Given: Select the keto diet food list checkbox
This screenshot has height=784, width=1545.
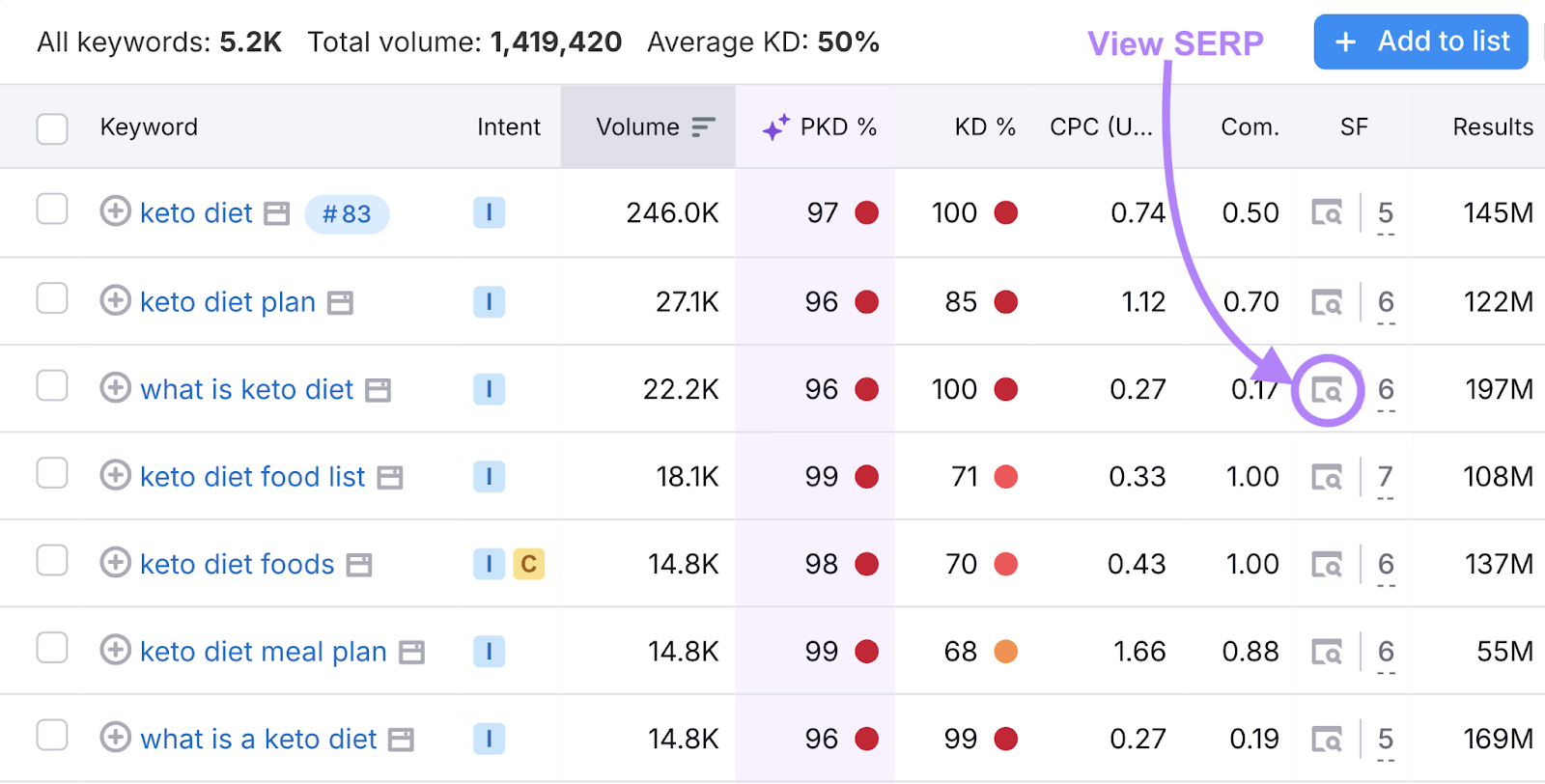Looking at the screenshot, I should [52, 474].
